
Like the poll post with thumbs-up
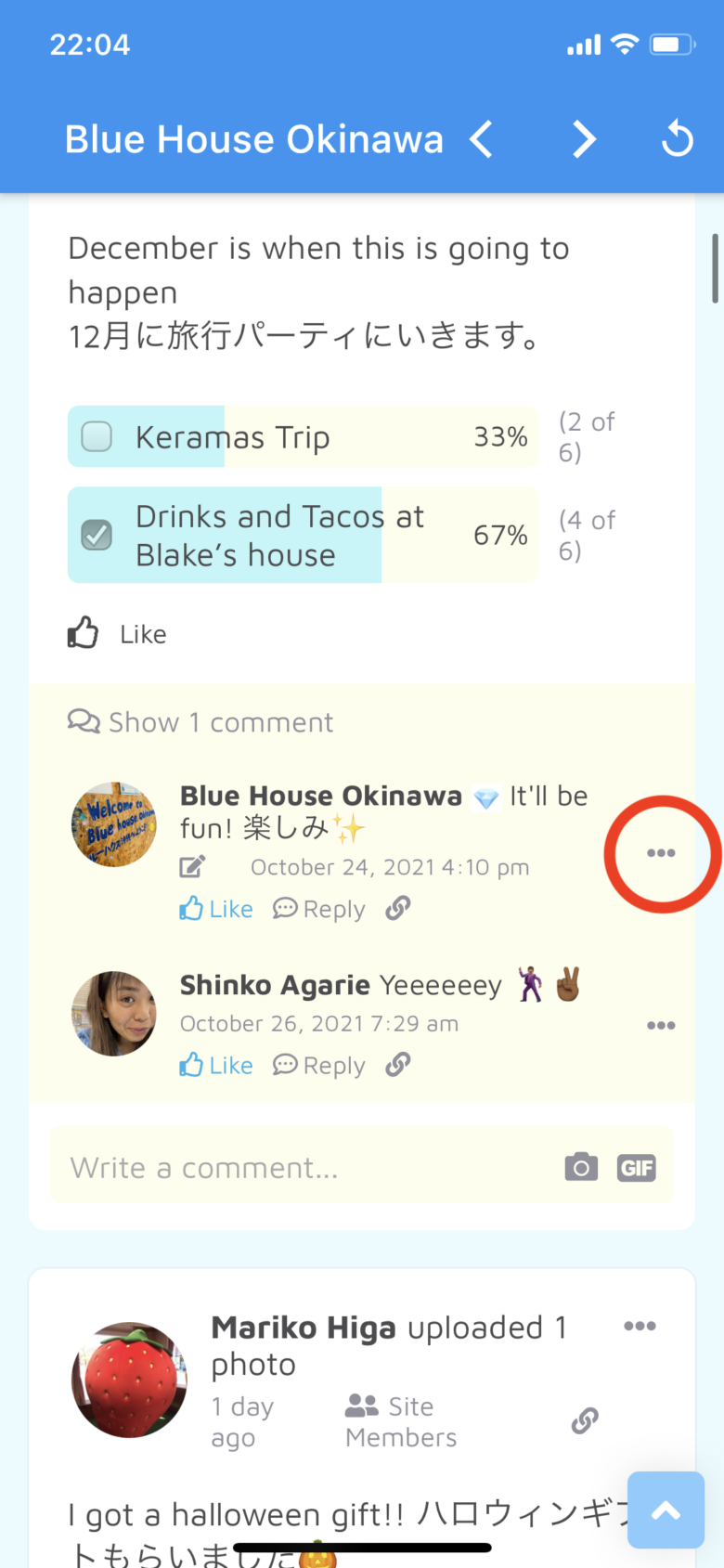84,633
